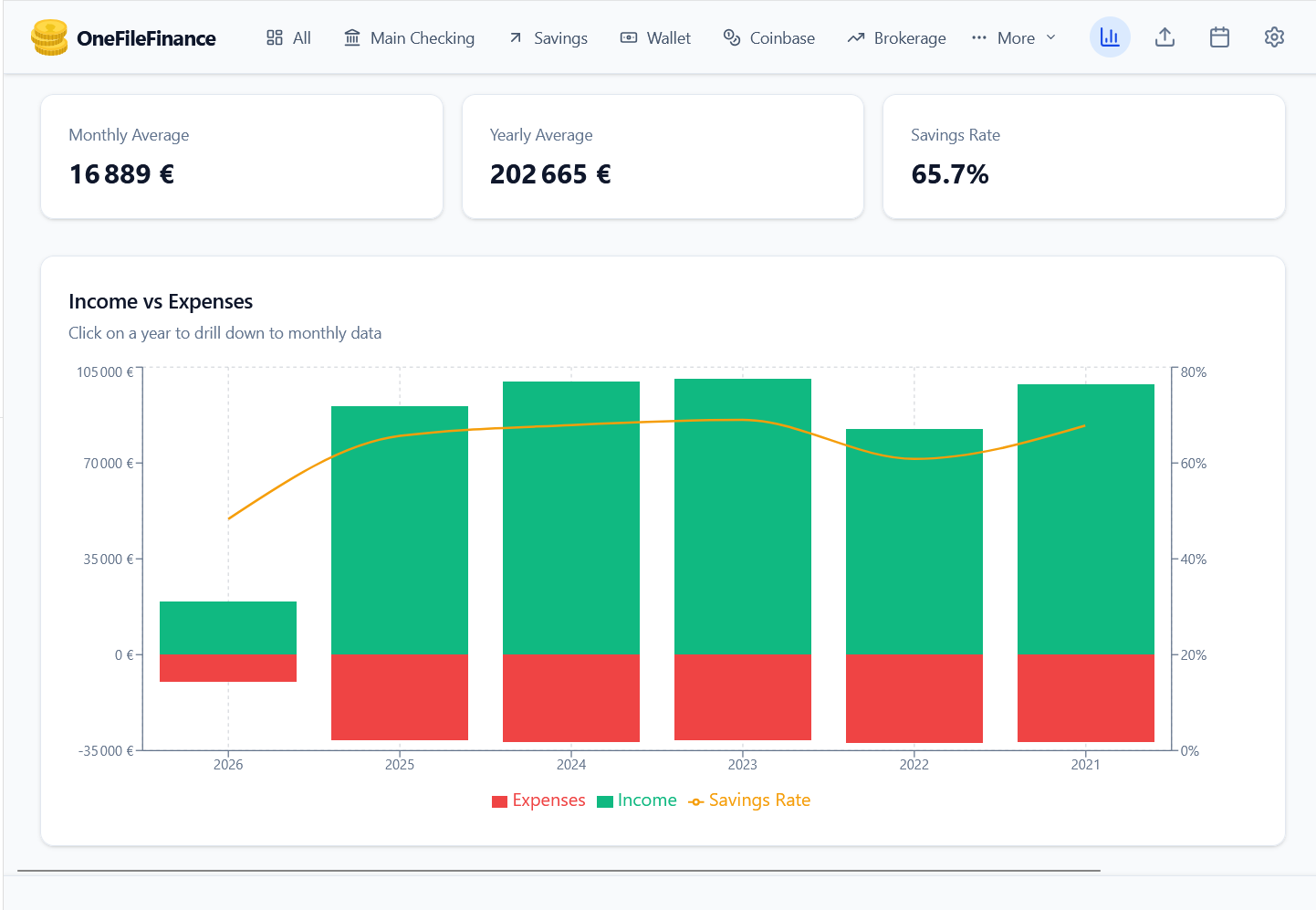1316x910 pixels.
Task: Toggle the Income legend item
Action: (636, 800)
